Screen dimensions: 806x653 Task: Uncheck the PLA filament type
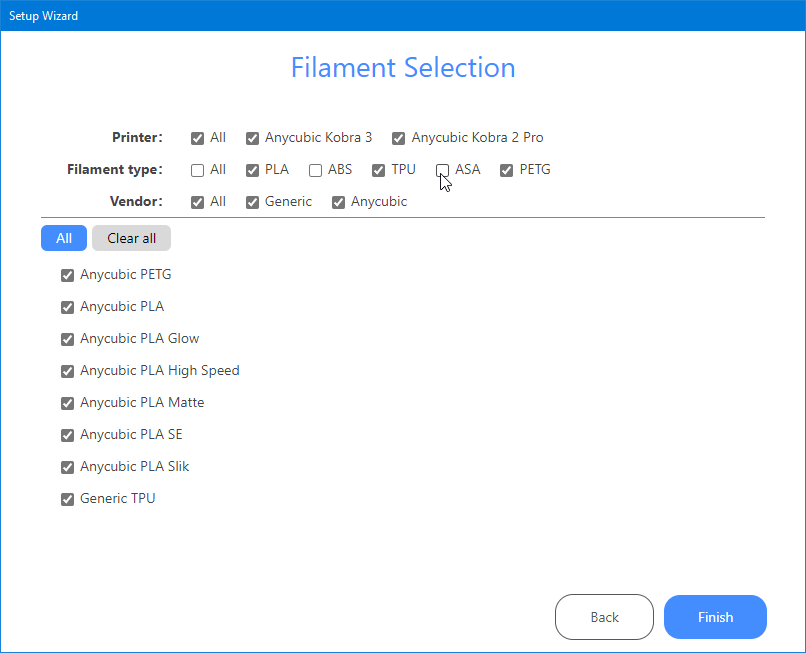[253, 170]
